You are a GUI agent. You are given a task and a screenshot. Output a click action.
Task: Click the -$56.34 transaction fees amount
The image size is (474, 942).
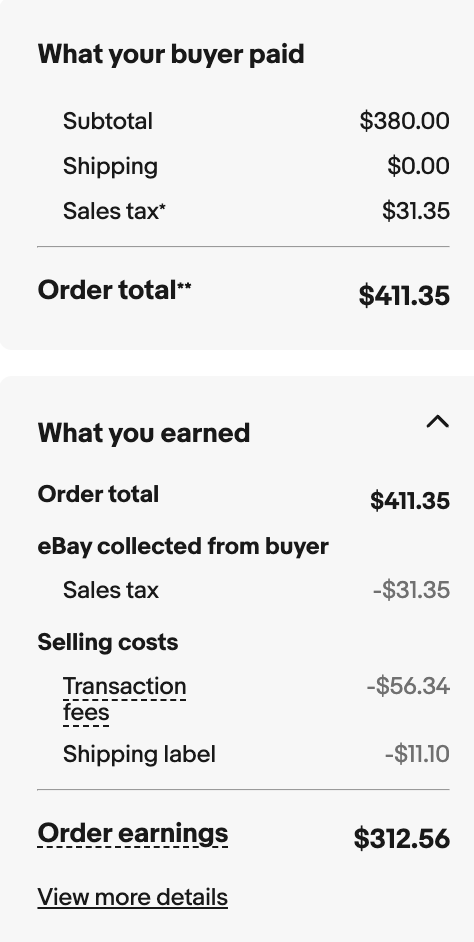tap(408, 686)
